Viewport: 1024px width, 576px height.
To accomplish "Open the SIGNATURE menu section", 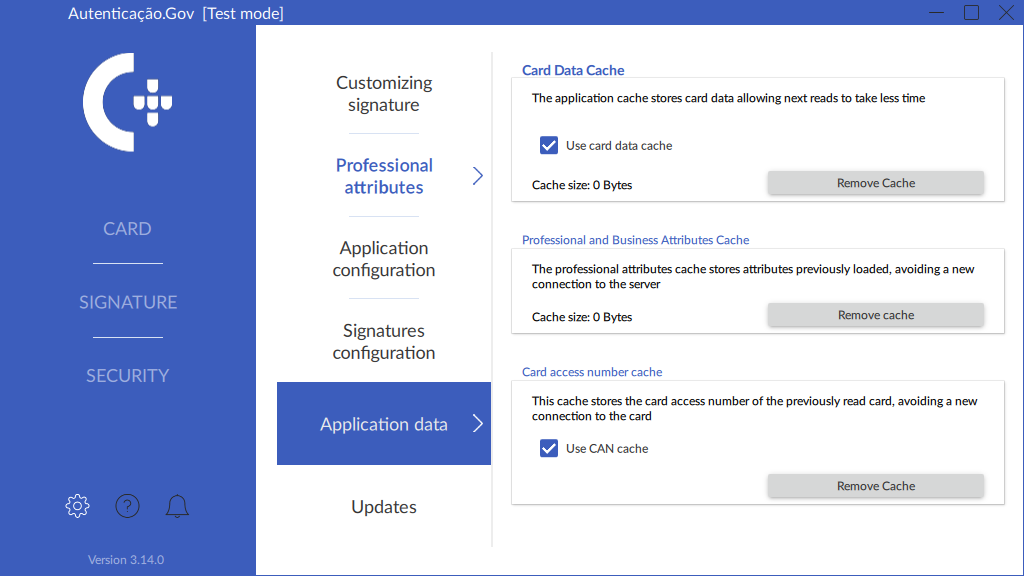I will click(x=128, y=302).
